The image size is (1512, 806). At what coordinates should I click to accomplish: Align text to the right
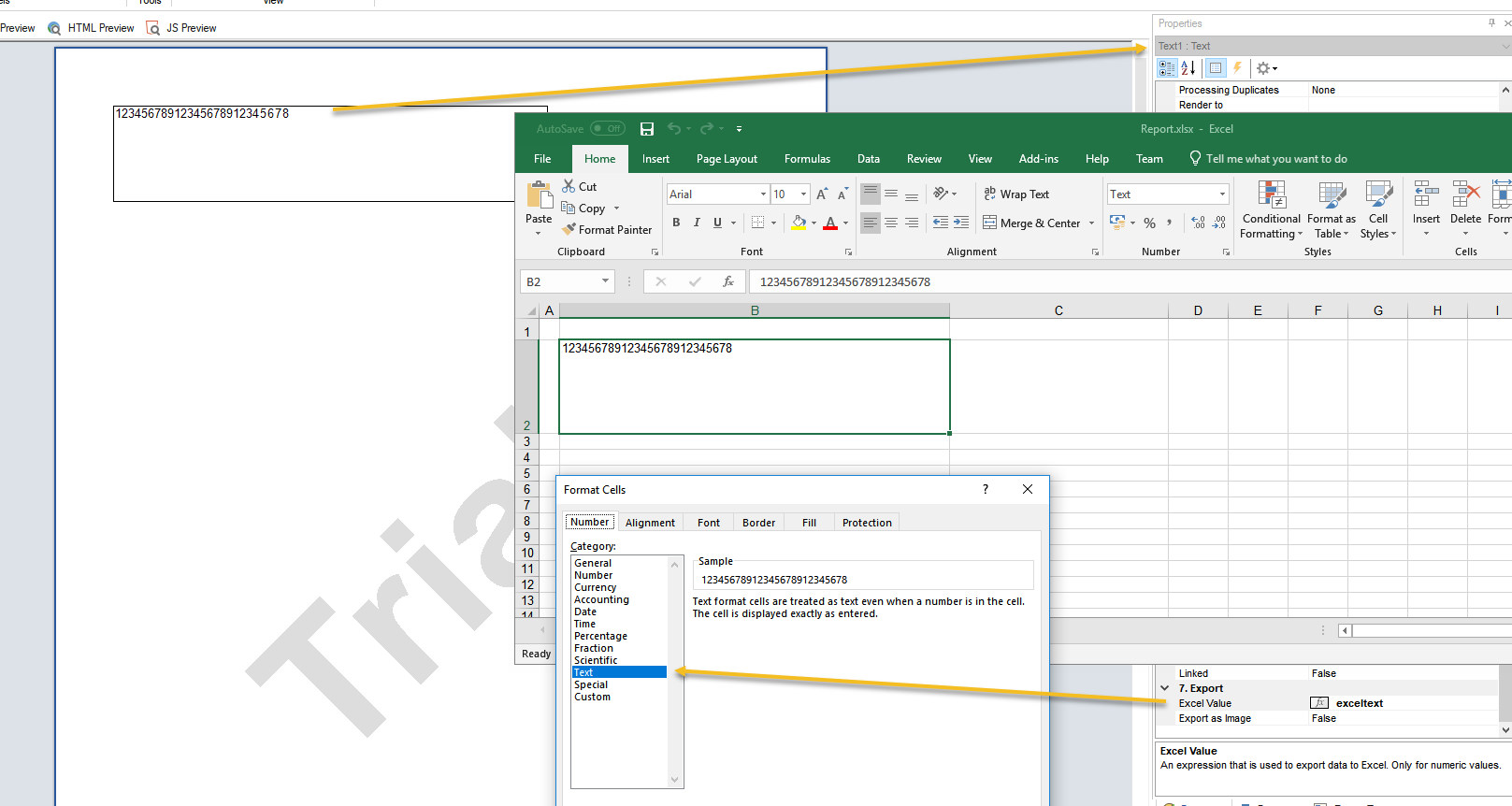[x=912, y=223]
